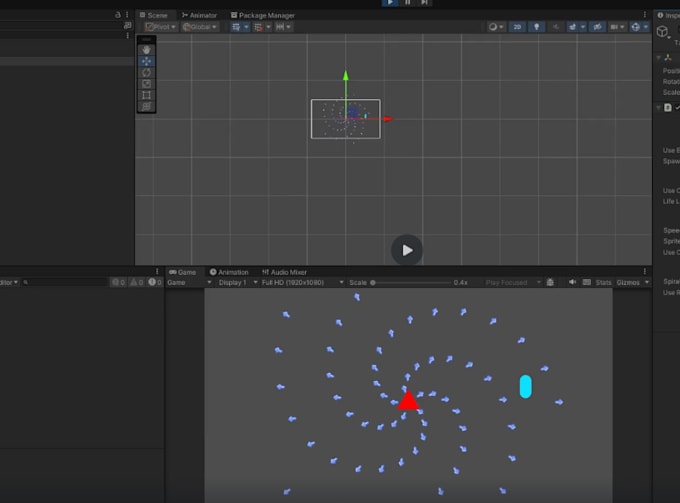Screen dimensions: 680x503
Task: Open the Scene draw mode dropdown
Action: click(x=496, y=27)
